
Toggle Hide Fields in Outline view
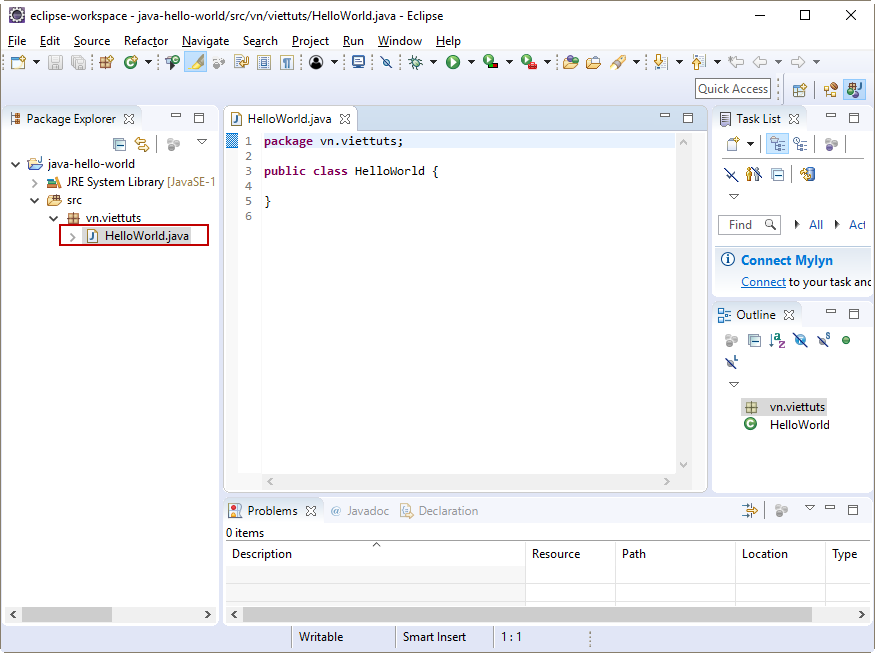click(800, 340)
